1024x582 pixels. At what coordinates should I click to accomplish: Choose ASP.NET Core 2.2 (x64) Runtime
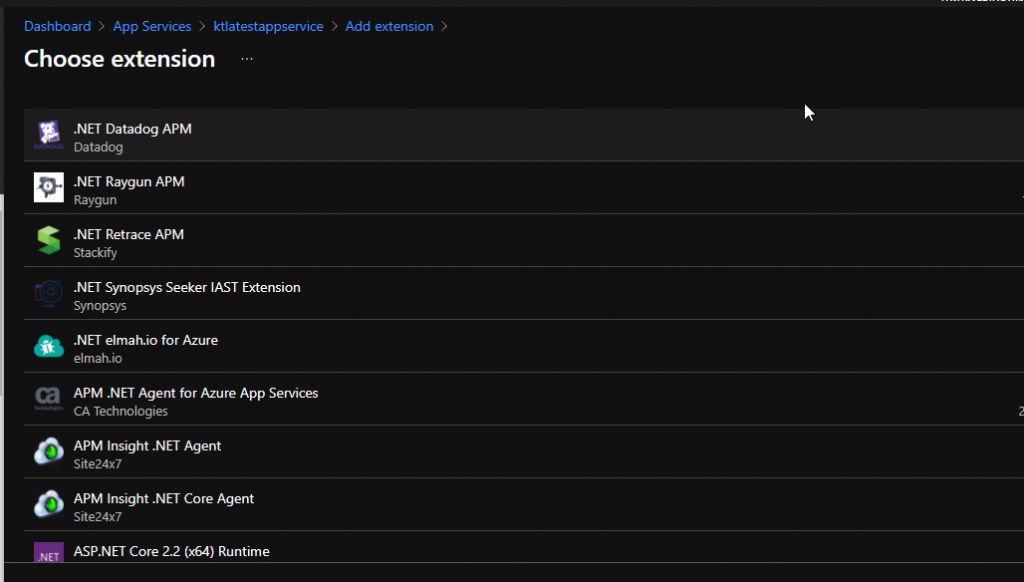tap(172, 551)
